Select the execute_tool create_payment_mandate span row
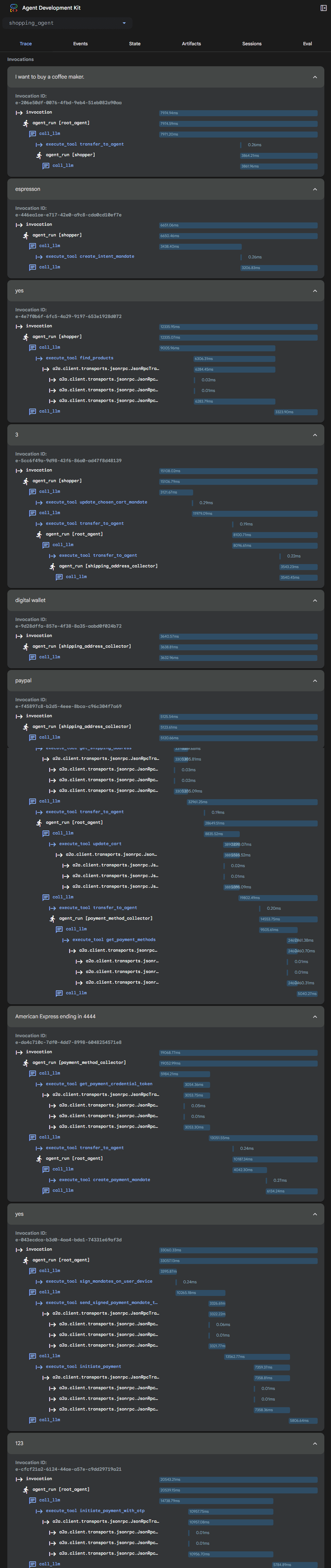 pyautogui.click(x=104, y=1180)
